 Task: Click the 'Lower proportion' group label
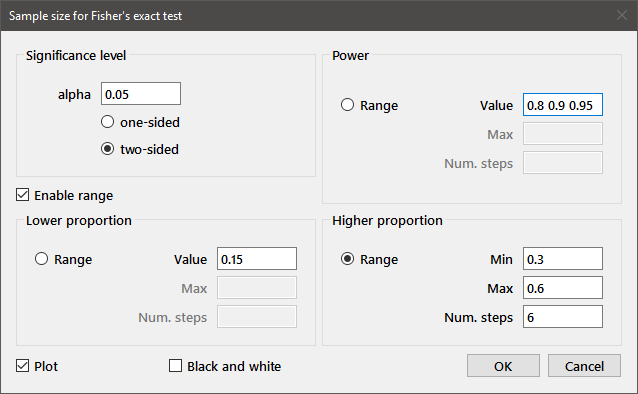click(x=79, y=221)
